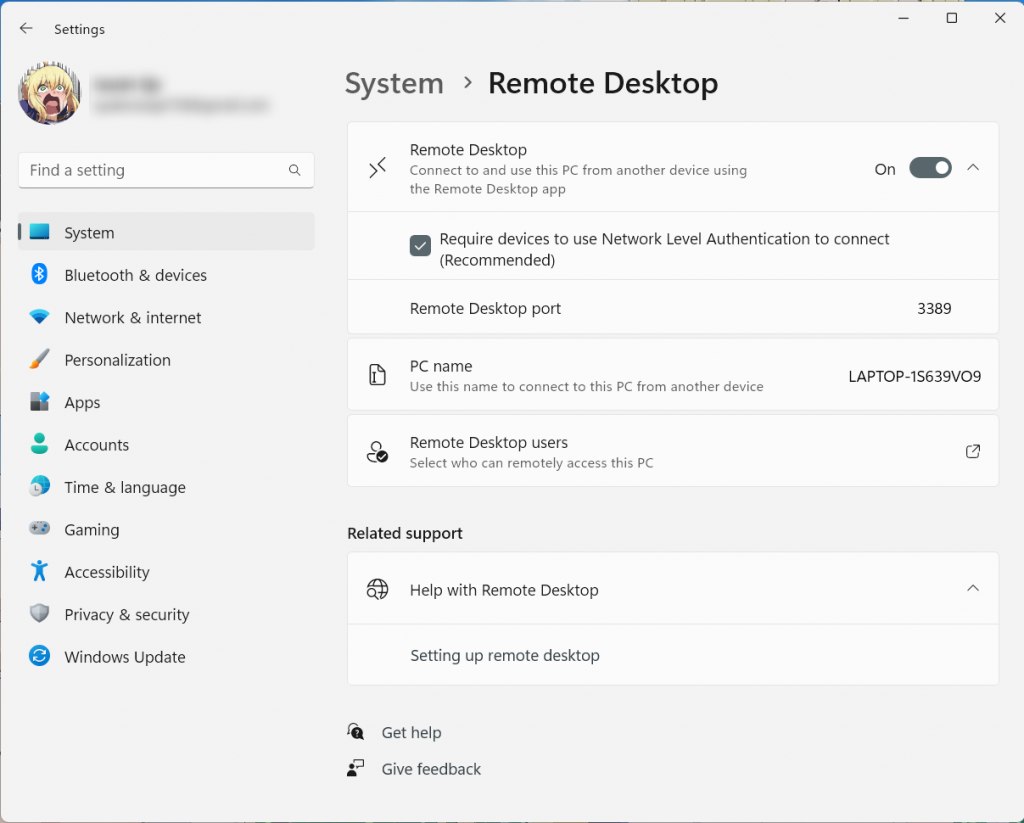Close the Settings window
Image resolution: width=1024 pixels, height=823 pixels.
point(1000,18)
